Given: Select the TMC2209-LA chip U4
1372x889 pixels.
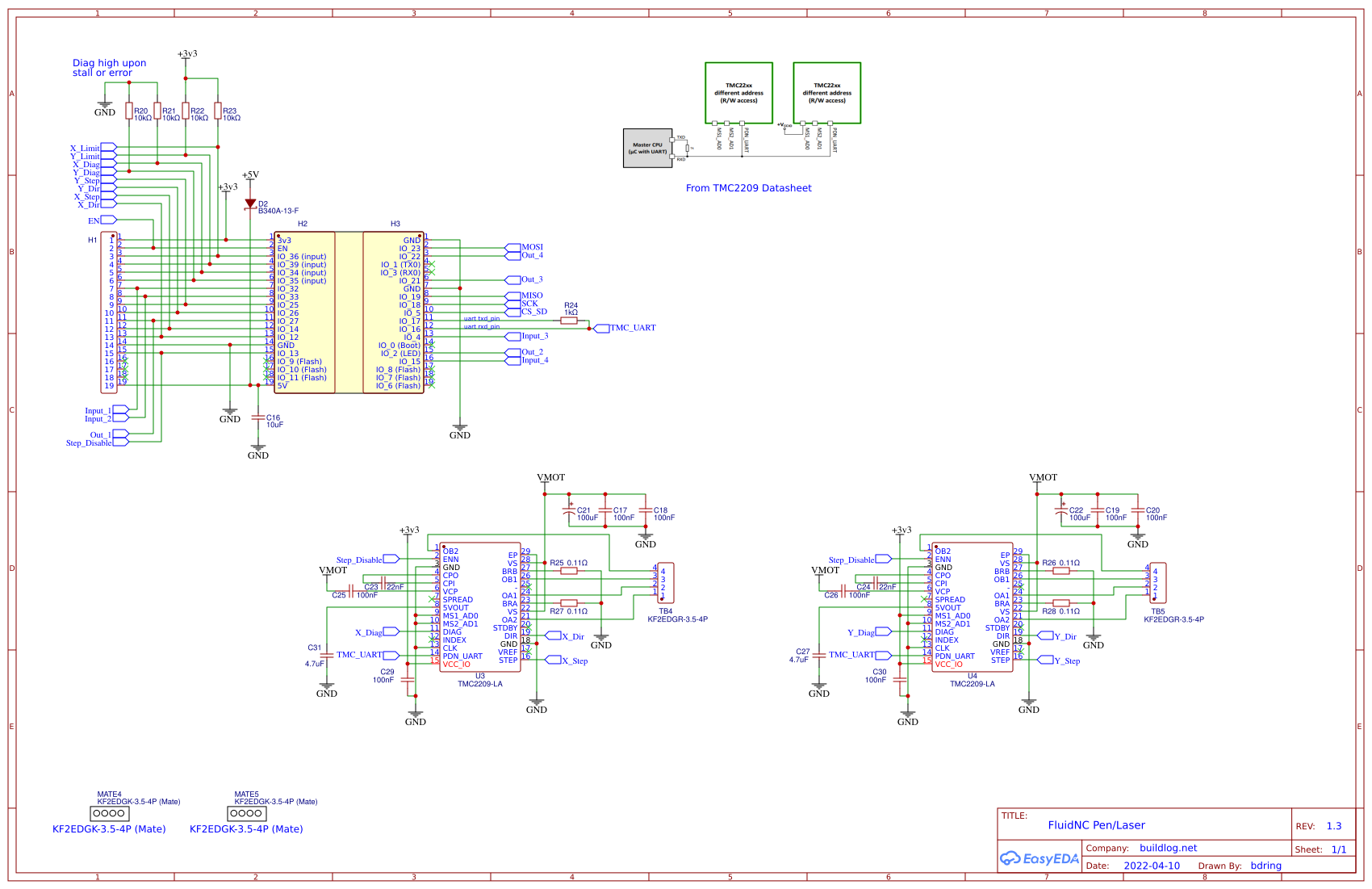Looking at the screenshot, I should point(972,606).
